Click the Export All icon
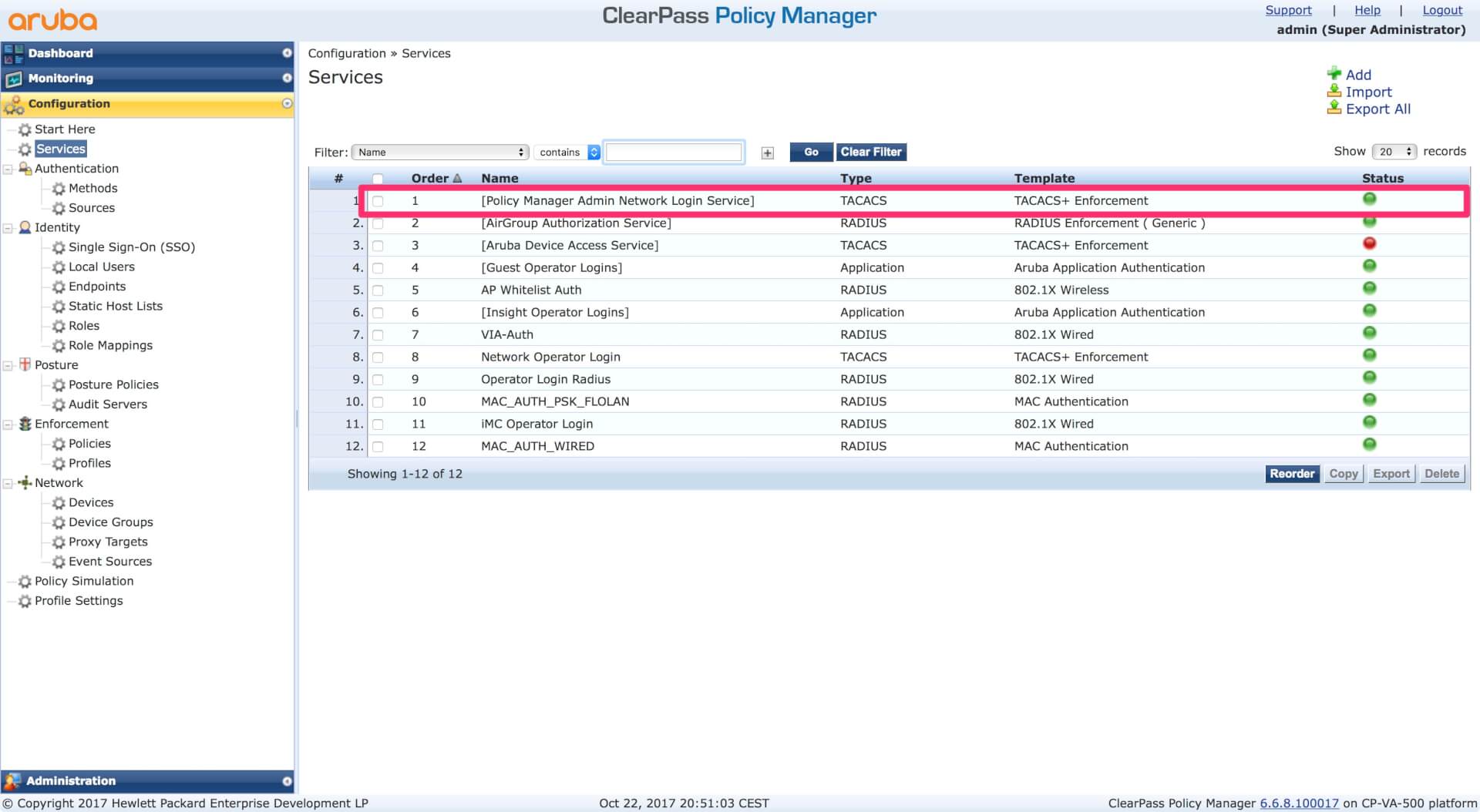Screen dimensions: 1480x812 [1334, 109]
